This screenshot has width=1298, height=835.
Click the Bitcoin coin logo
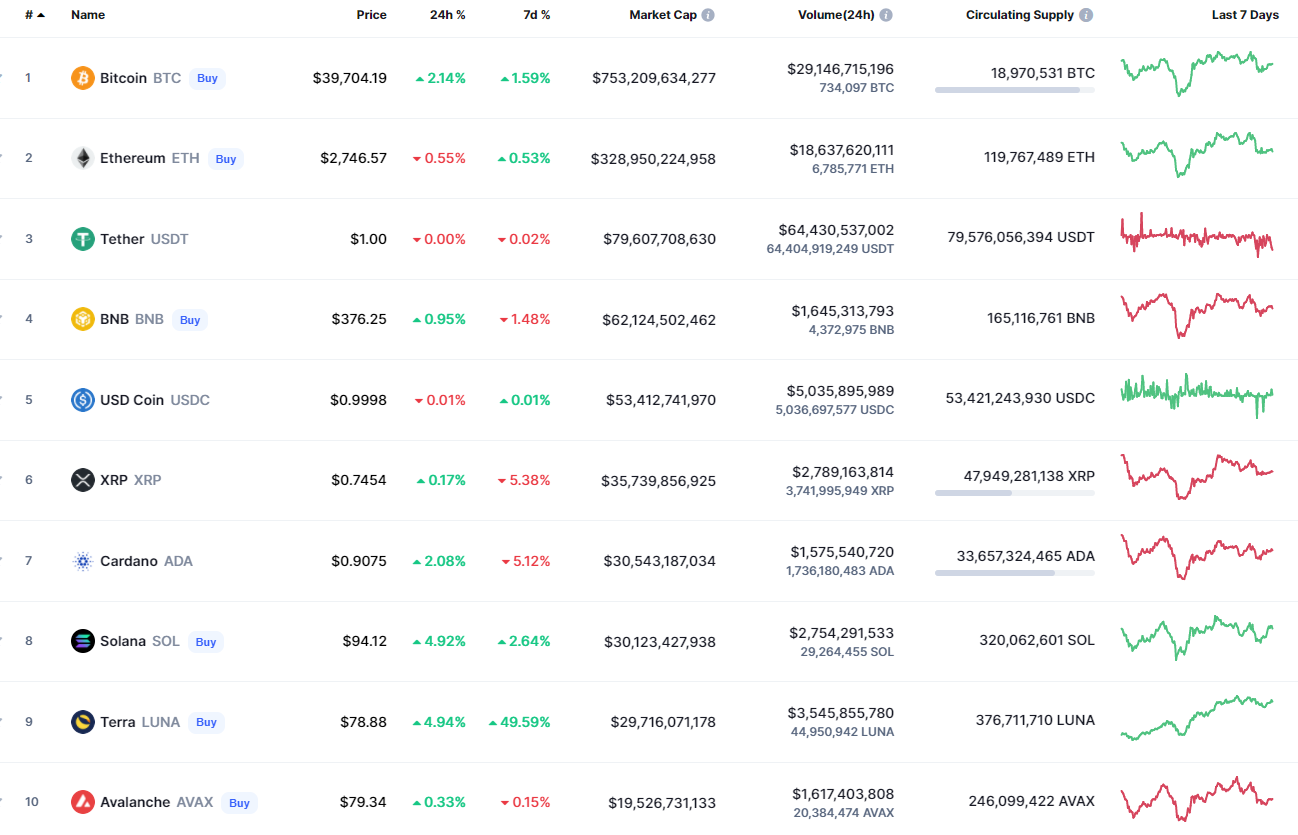tap(83, 78)
